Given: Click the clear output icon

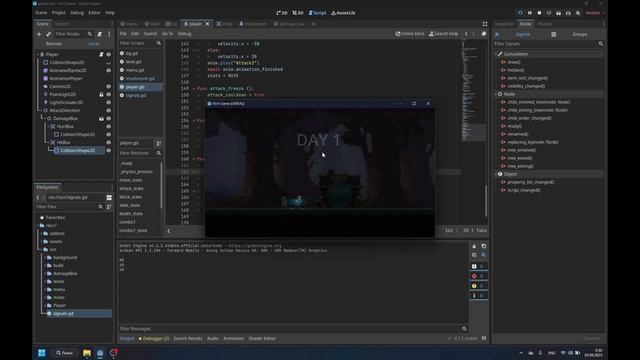Looking at the screenshot, I should pyautogui.click(x=474, y=246).
